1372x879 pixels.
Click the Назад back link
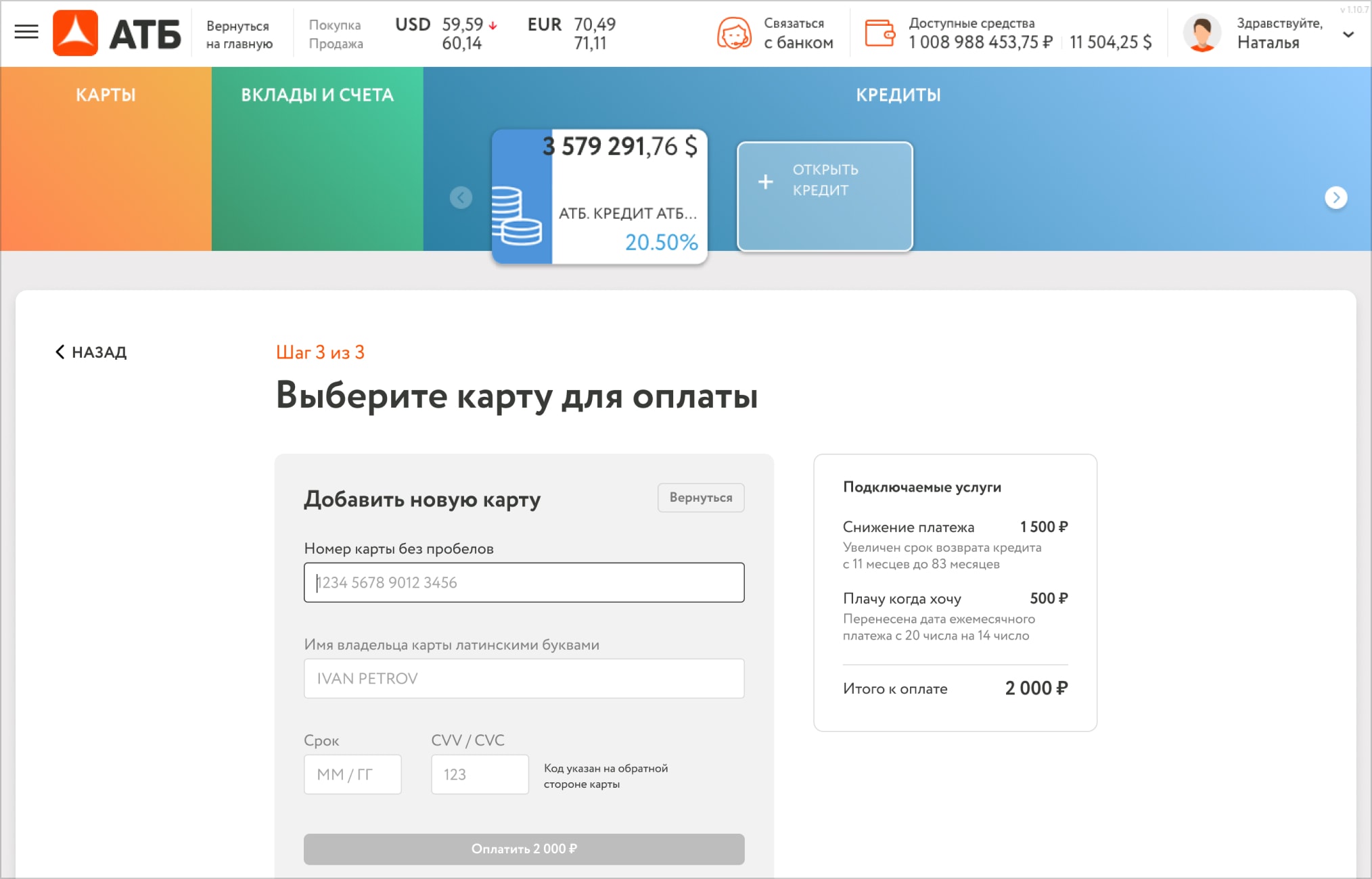coord(91,352)
